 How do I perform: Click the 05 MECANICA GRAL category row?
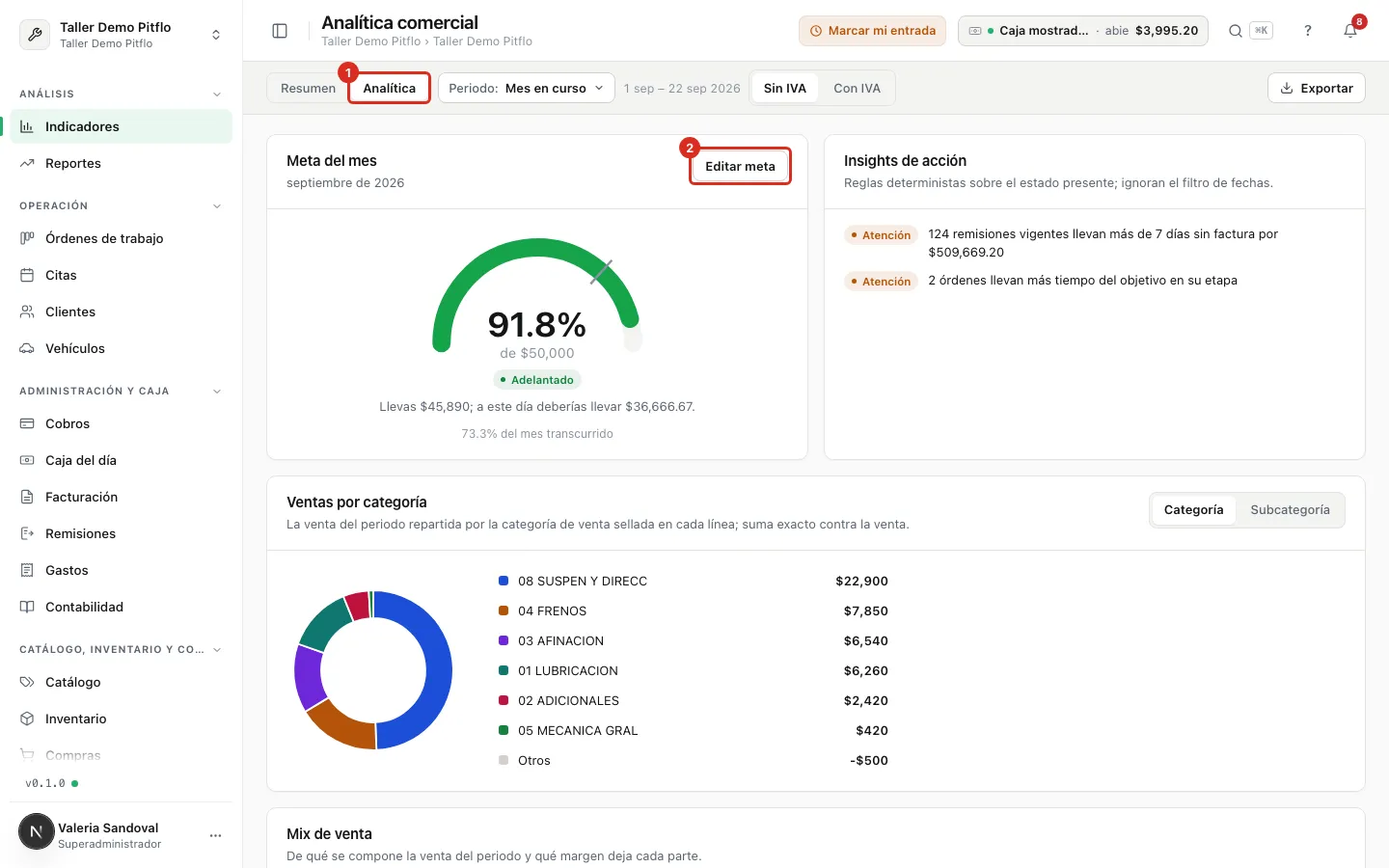693,730
